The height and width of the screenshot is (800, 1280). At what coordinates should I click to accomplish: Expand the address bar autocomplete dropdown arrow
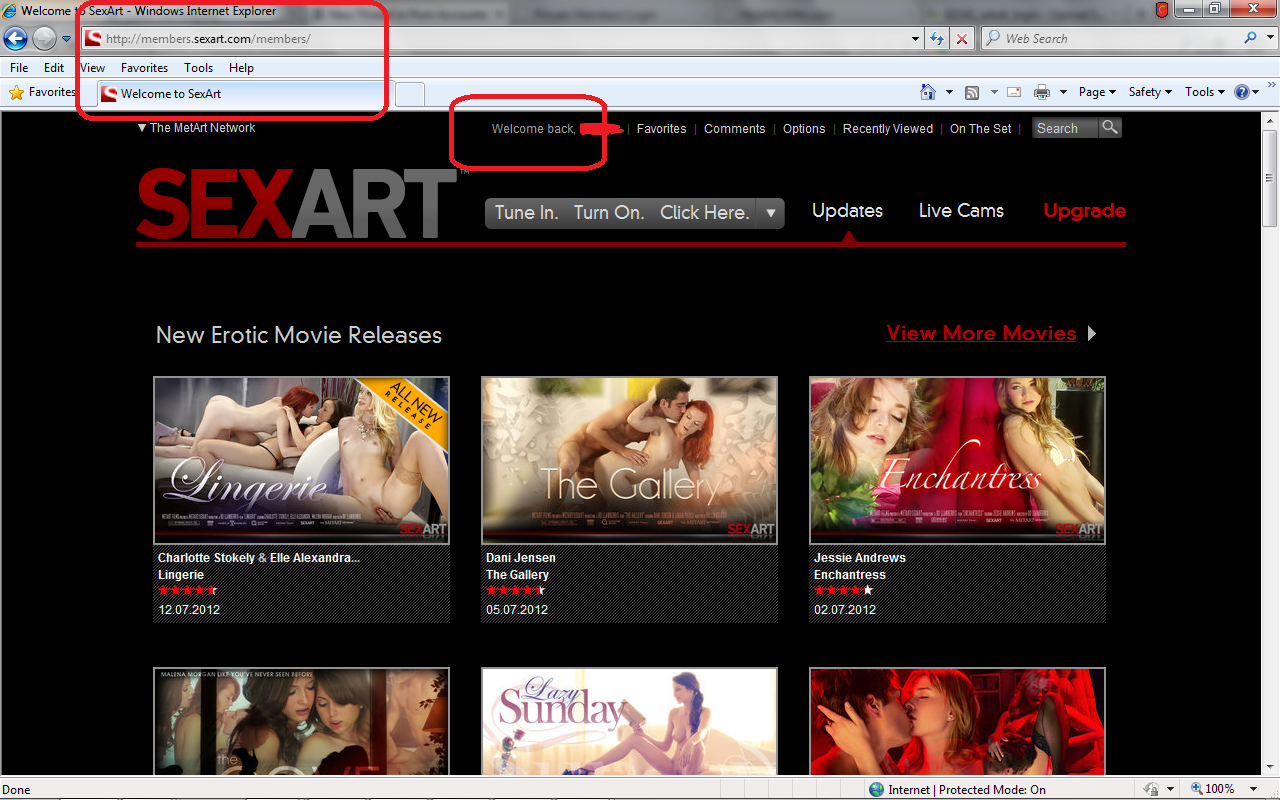coord(916,39)
